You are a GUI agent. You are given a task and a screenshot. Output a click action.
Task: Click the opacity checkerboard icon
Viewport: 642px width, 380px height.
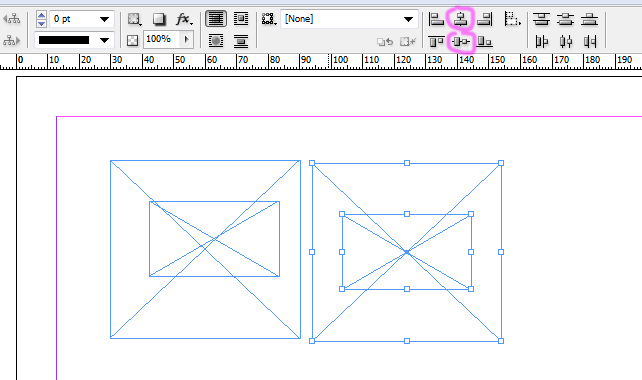[x=132, y=41]
